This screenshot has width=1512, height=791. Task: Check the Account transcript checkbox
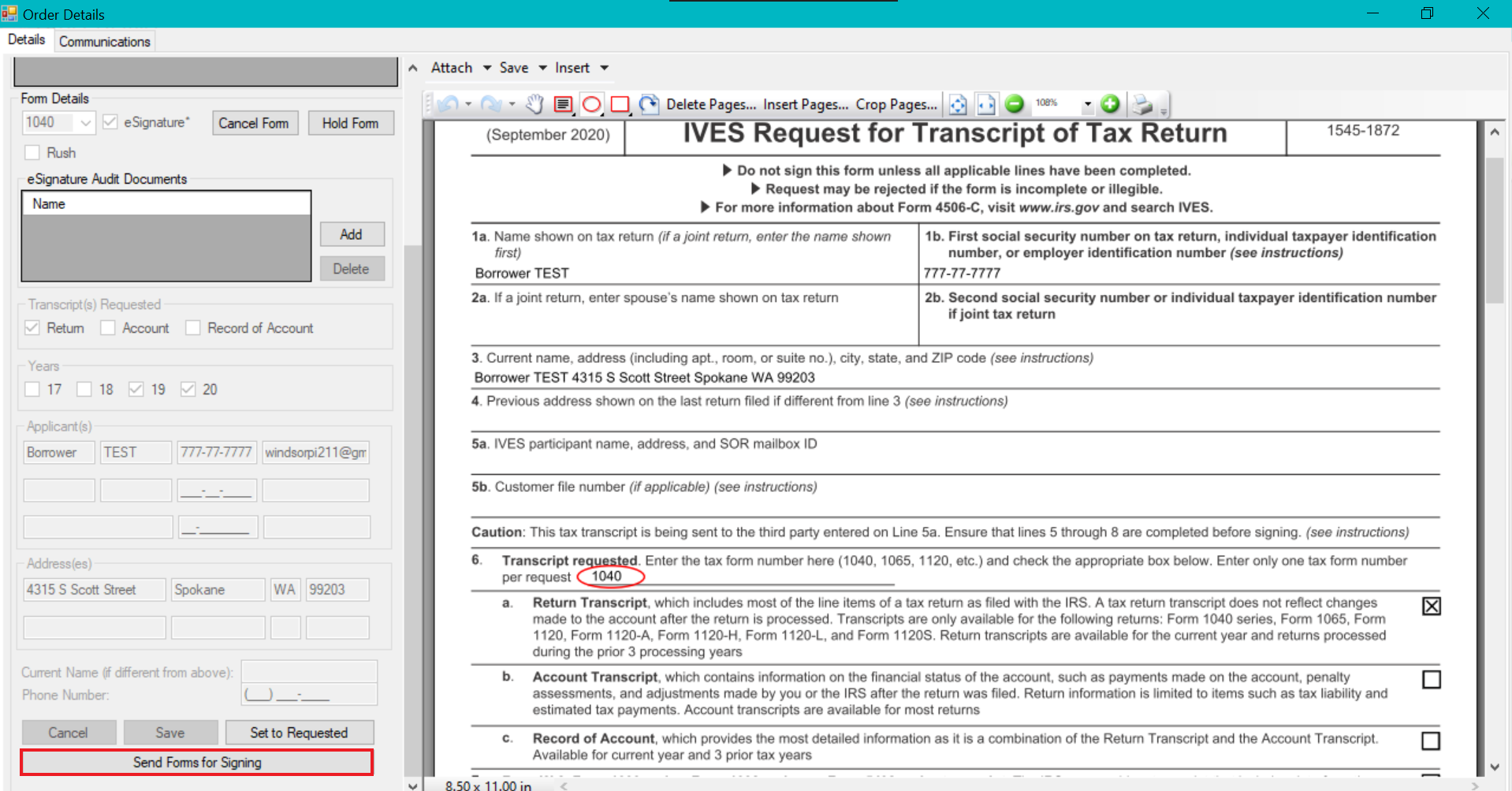coord(108,327)
